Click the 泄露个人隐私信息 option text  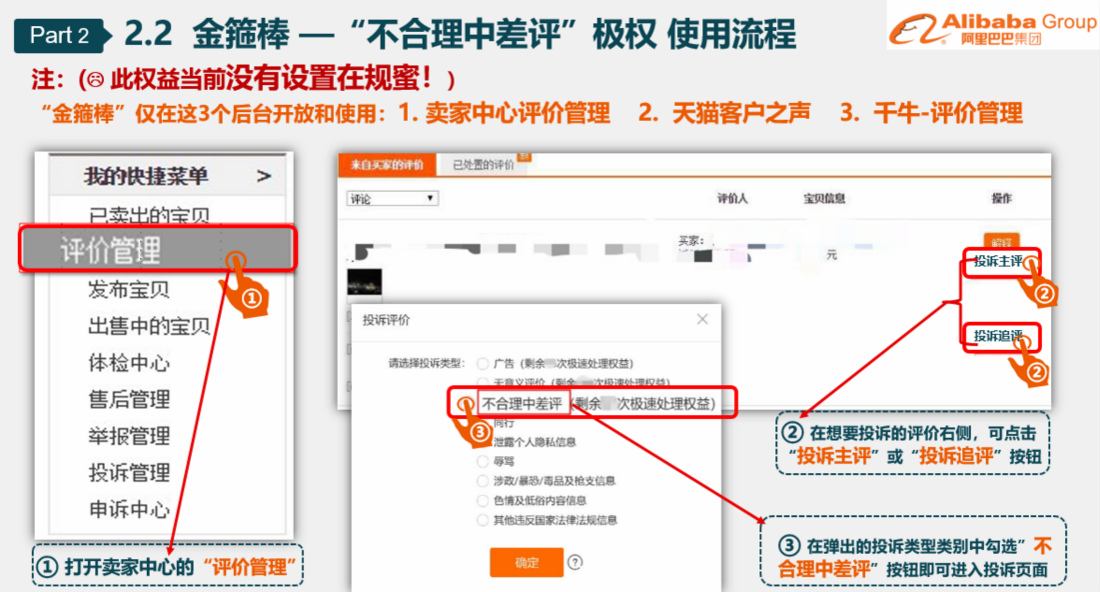pyautogui.click(x=535, y=442)
